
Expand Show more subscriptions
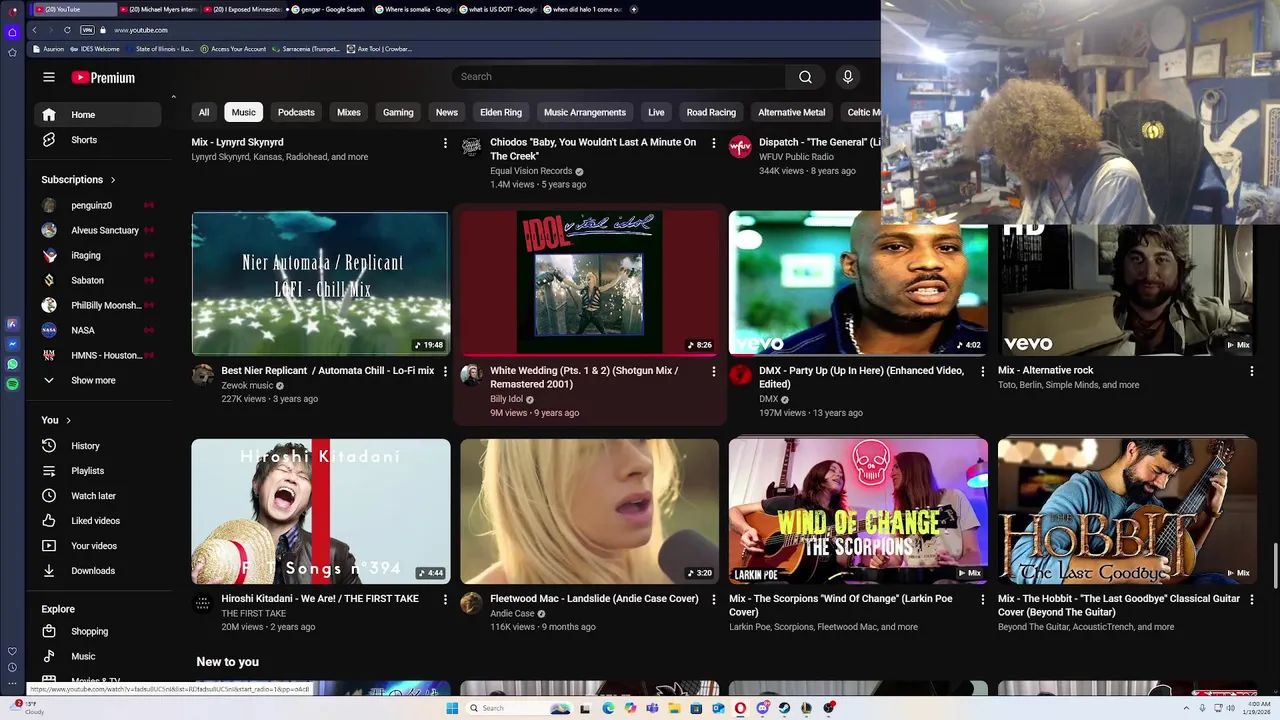tap(98, 381)
